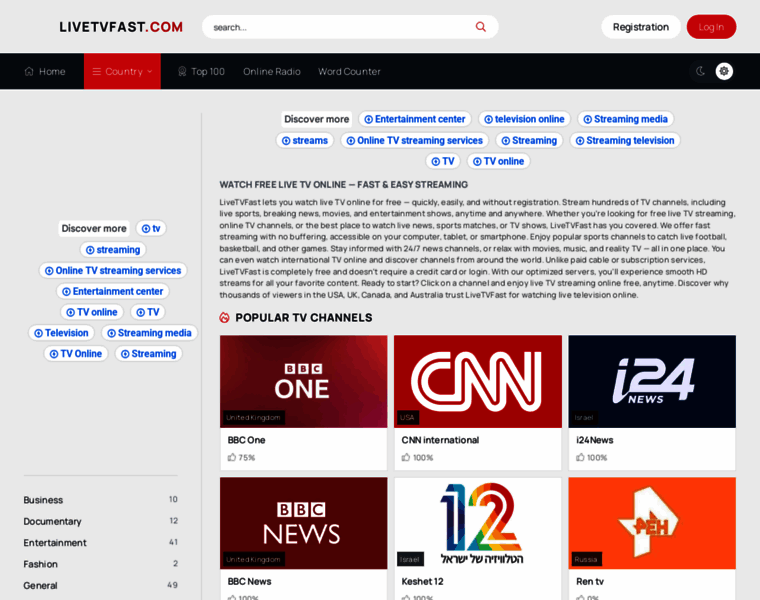This screenshot has width=760, height=600.
Task: Open the Online Radio menu item
Action: 271,72
